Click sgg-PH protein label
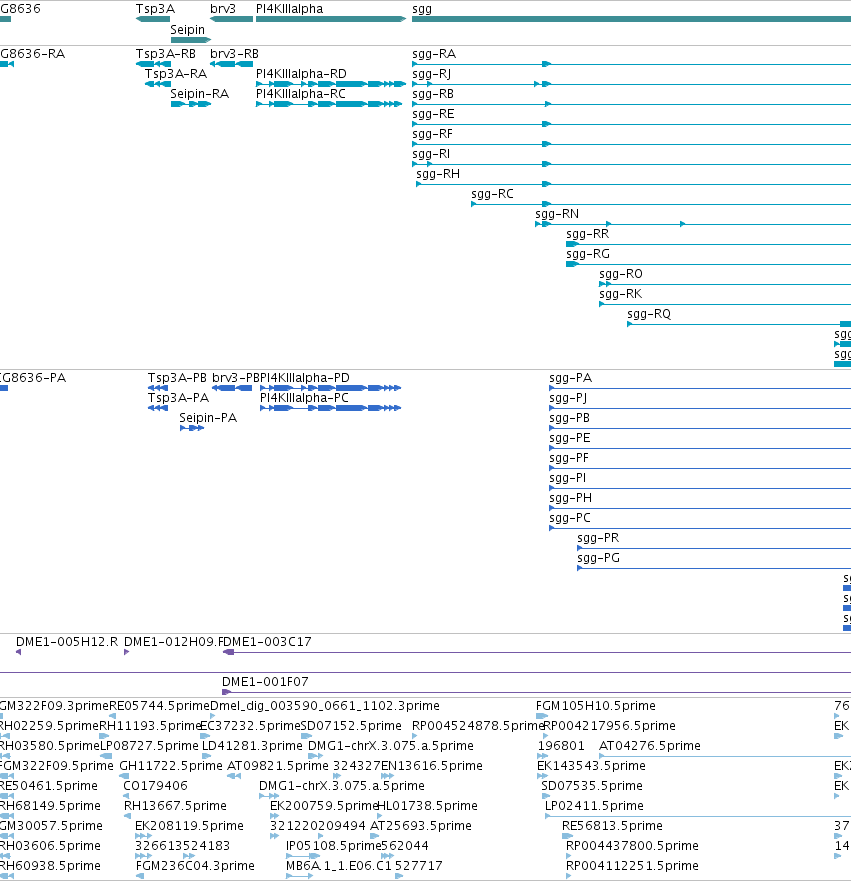This screenshot has height=881, width=851. click(570, 498)
